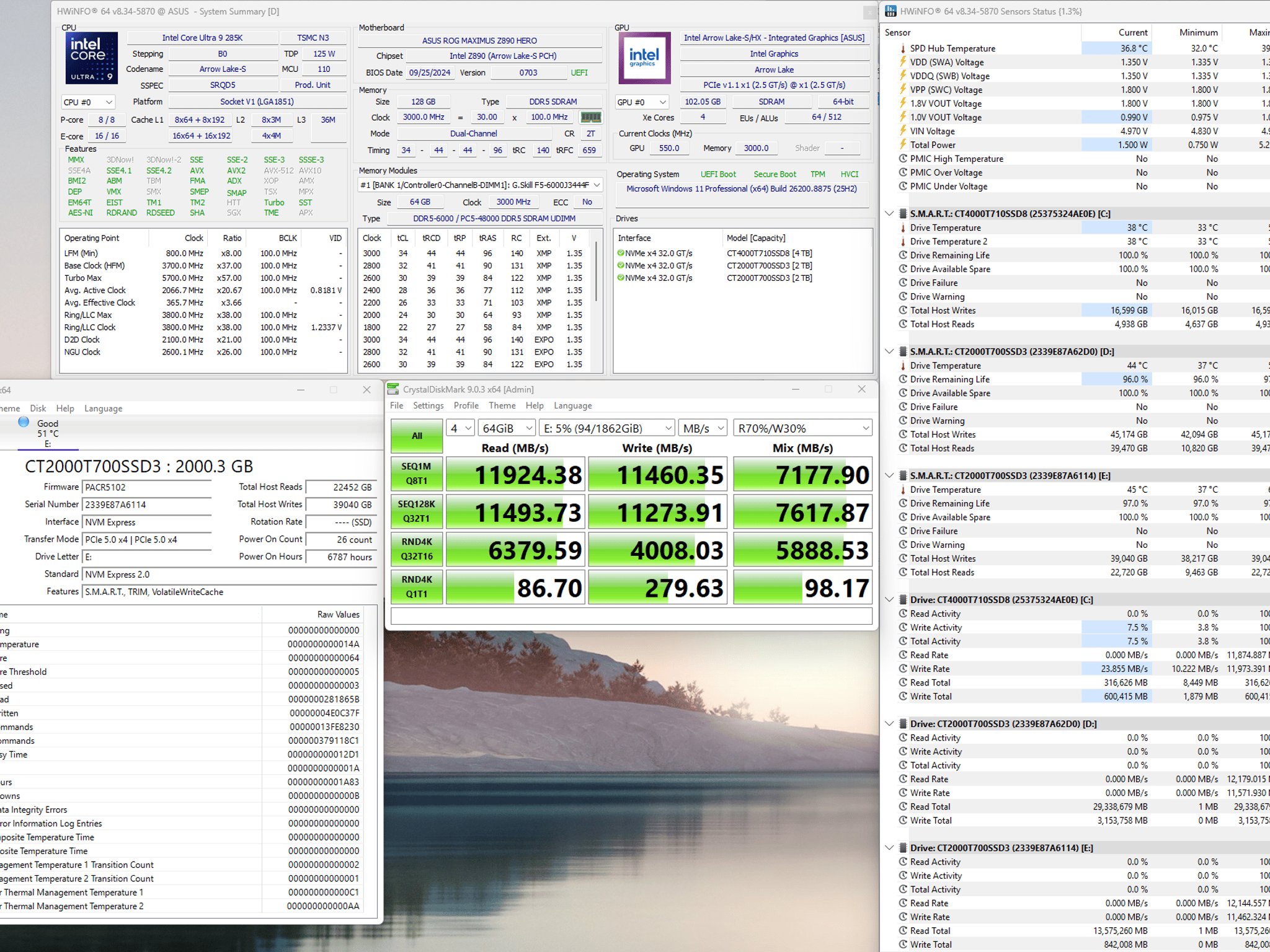Open the target drive dropdown E: 5% (94/1862GiB)

click(x=607, y=428)
